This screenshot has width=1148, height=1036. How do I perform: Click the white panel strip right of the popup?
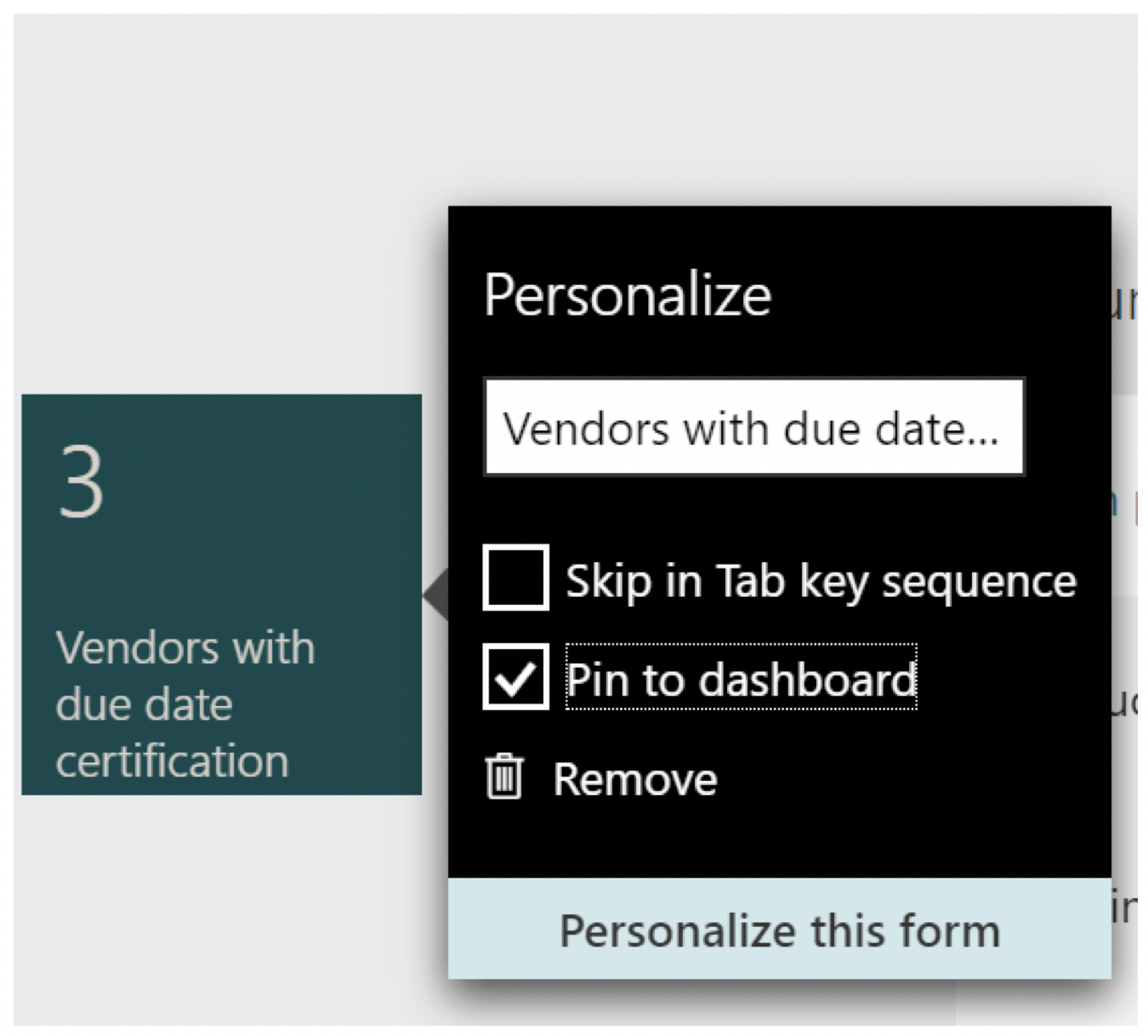[x=1124, y=493]
